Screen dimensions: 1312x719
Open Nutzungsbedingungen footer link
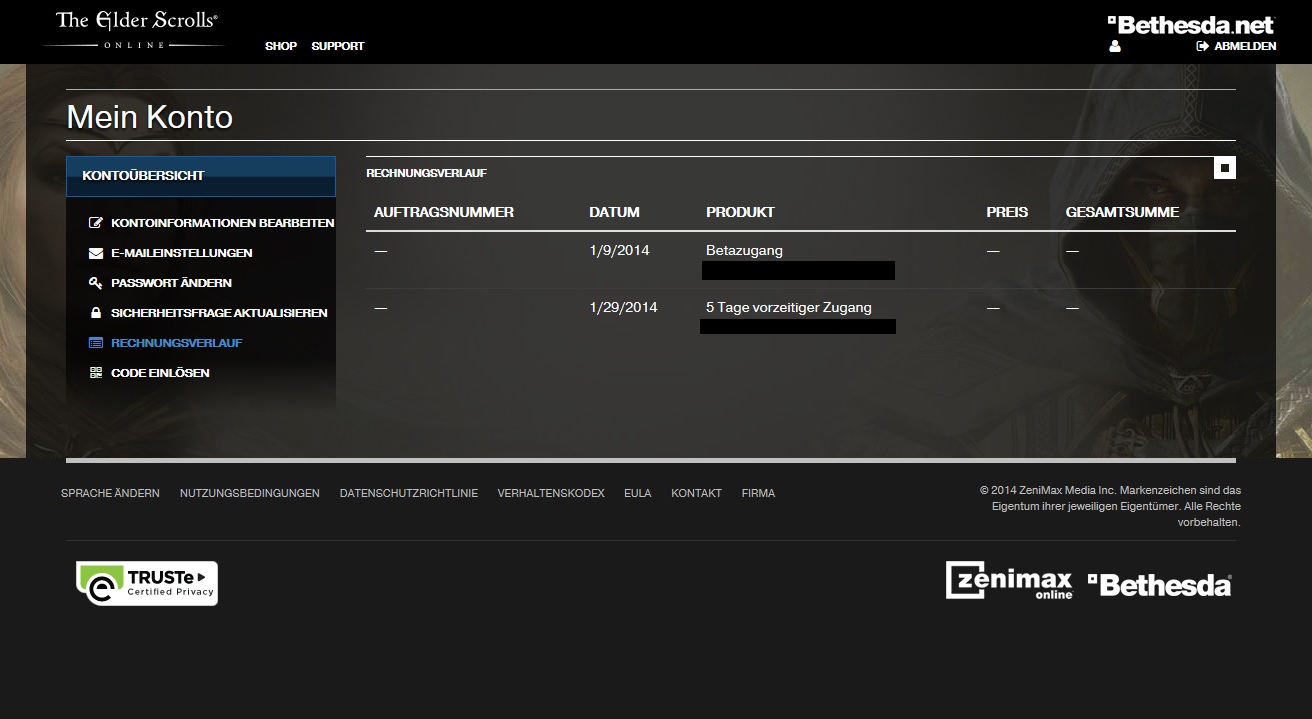[x=250, y=493]
